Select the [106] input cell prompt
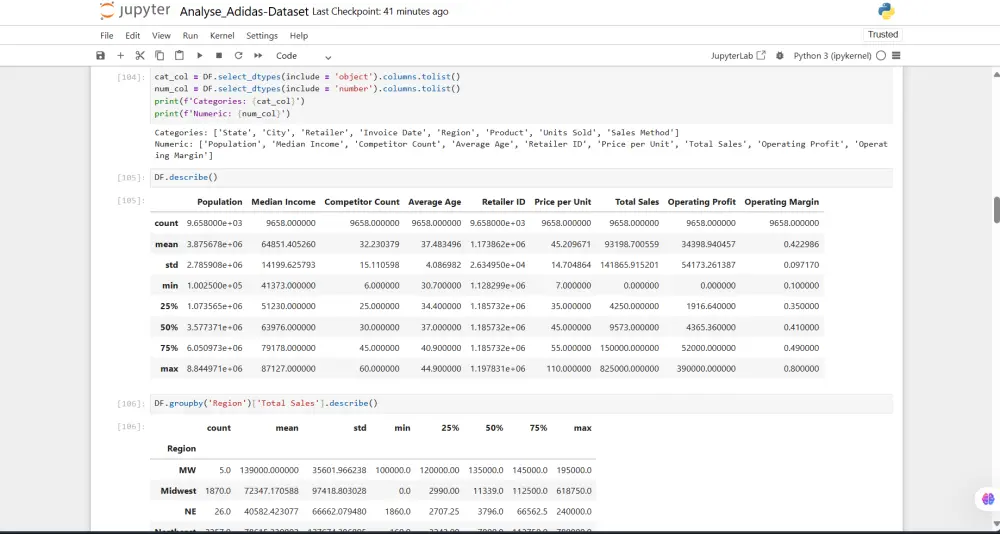 131,403
